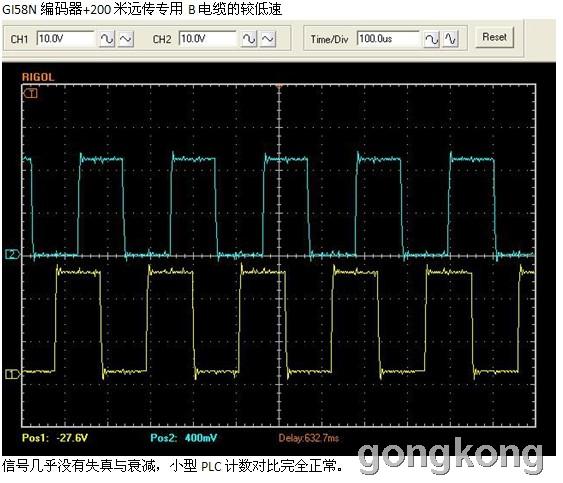Click the trigger level T marker
Image resolution: width=563 pixels, height=483 pixels.
[31, 94]
